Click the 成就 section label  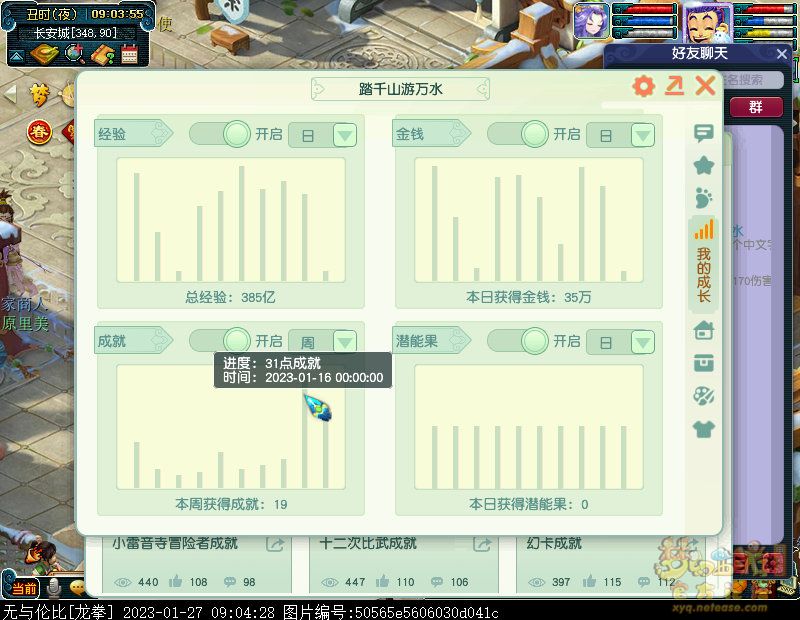pos(112,341)
